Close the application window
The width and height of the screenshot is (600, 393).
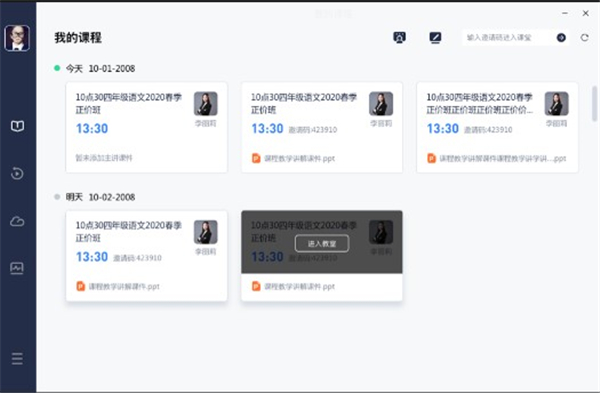tap(585, 13)
